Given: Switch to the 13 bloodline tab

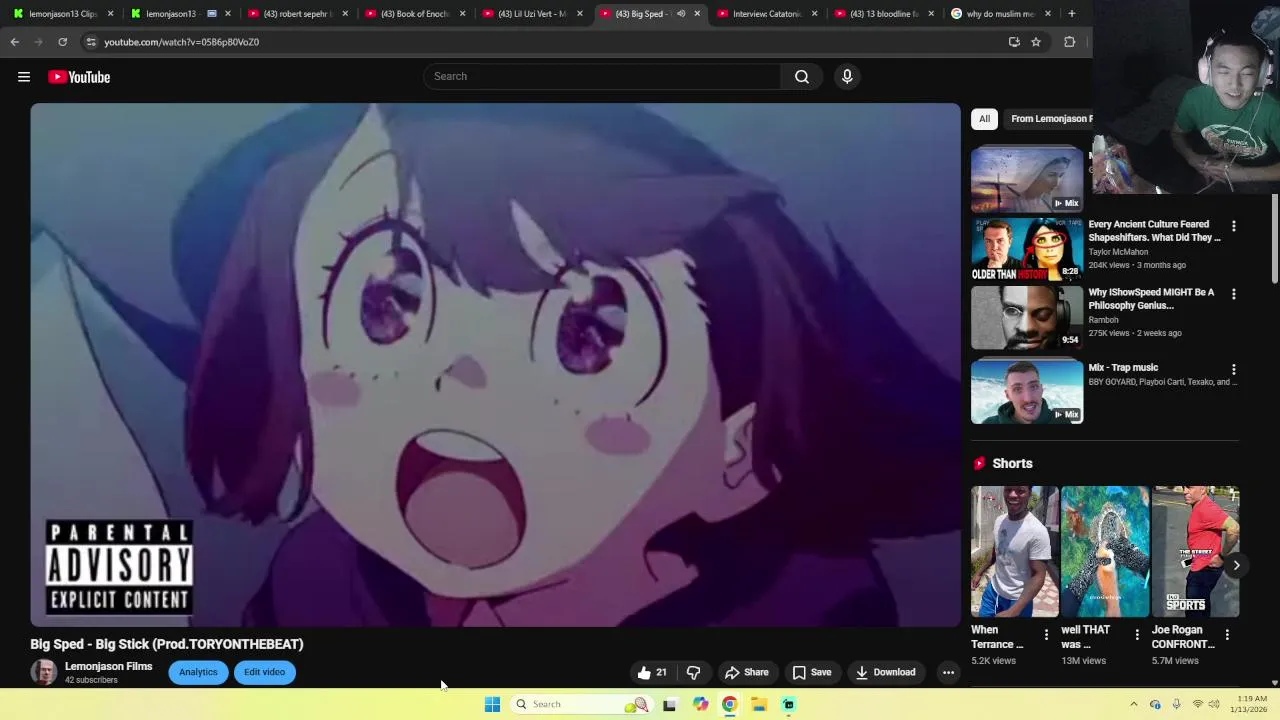Looking at the screenshot, I should [883, 14].
